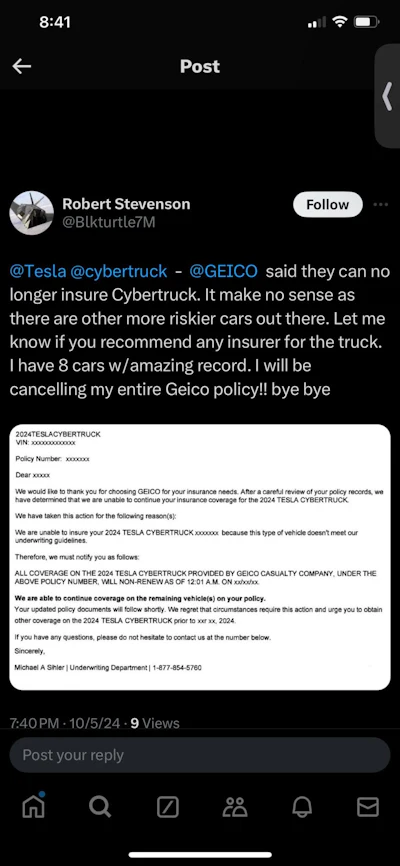Viewport: 400px width, 866px height.
Task: Follow Robert Stevenson
Action: pyautogui.click(x=328, y=204)
